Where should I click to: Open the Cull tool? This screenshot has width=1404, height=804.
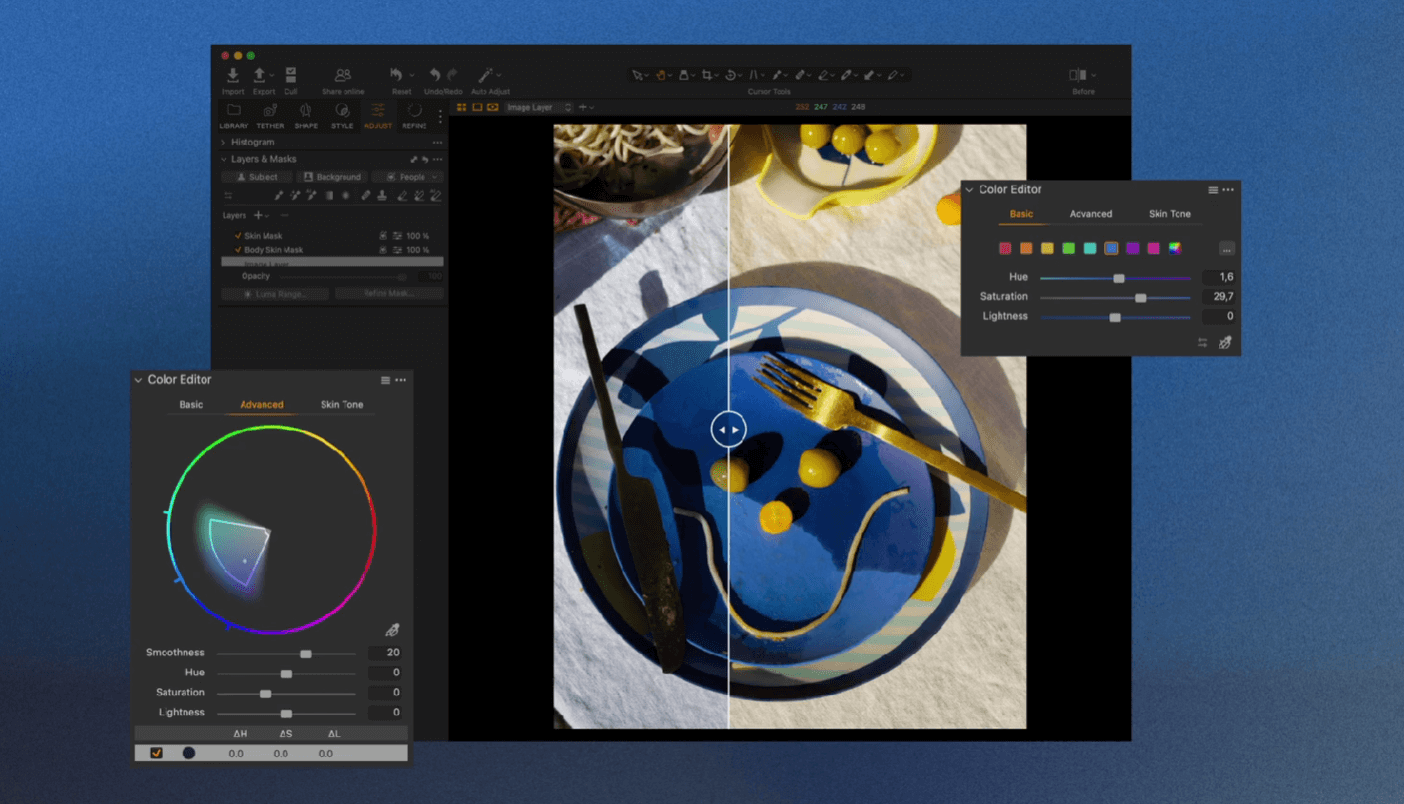(290, 75)
